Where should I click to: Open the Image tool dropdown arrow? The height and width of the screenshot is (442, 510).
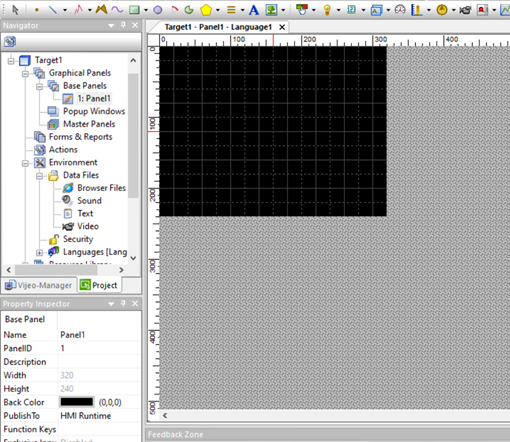point(283,10)
